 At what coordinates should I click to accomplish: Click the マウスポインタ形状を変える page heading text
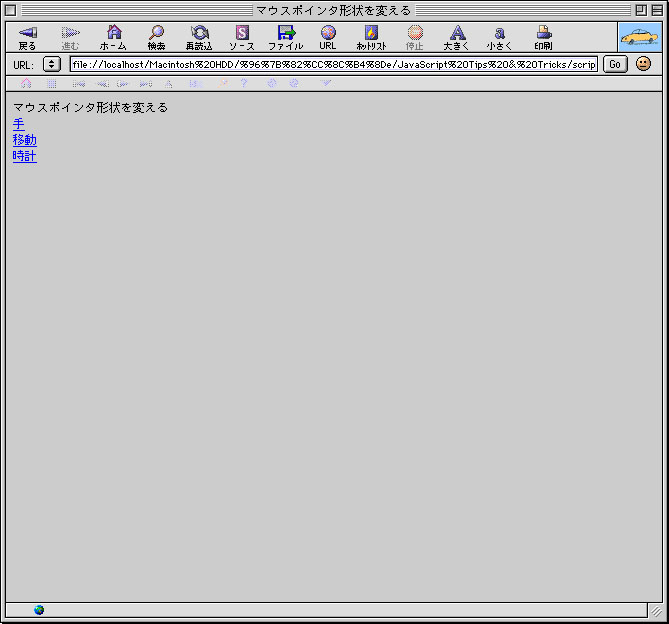(x=90, y=107)
